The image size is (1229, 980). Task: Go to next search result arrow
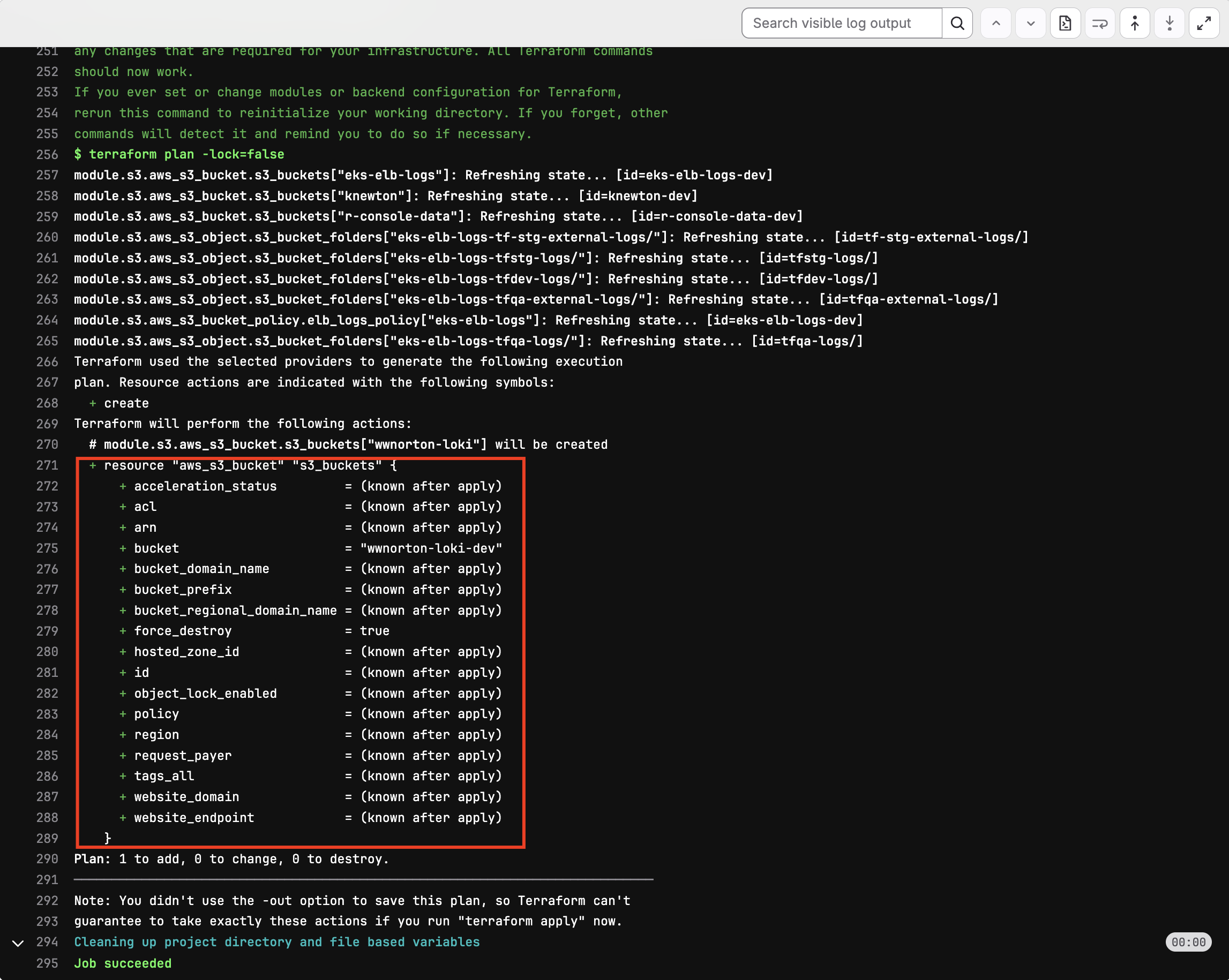click(x=1031, y=24)
